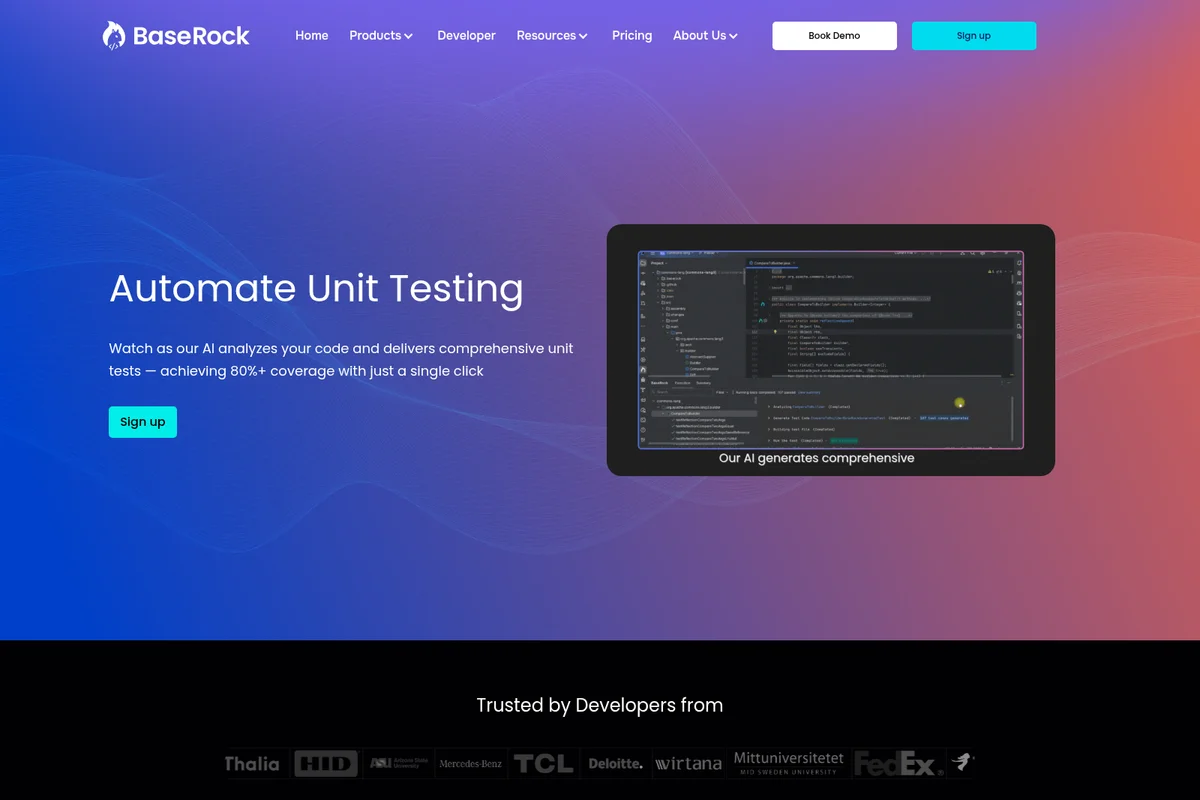Click the Thalia logo in the trusted developers strip

click(x=253, y=763)
